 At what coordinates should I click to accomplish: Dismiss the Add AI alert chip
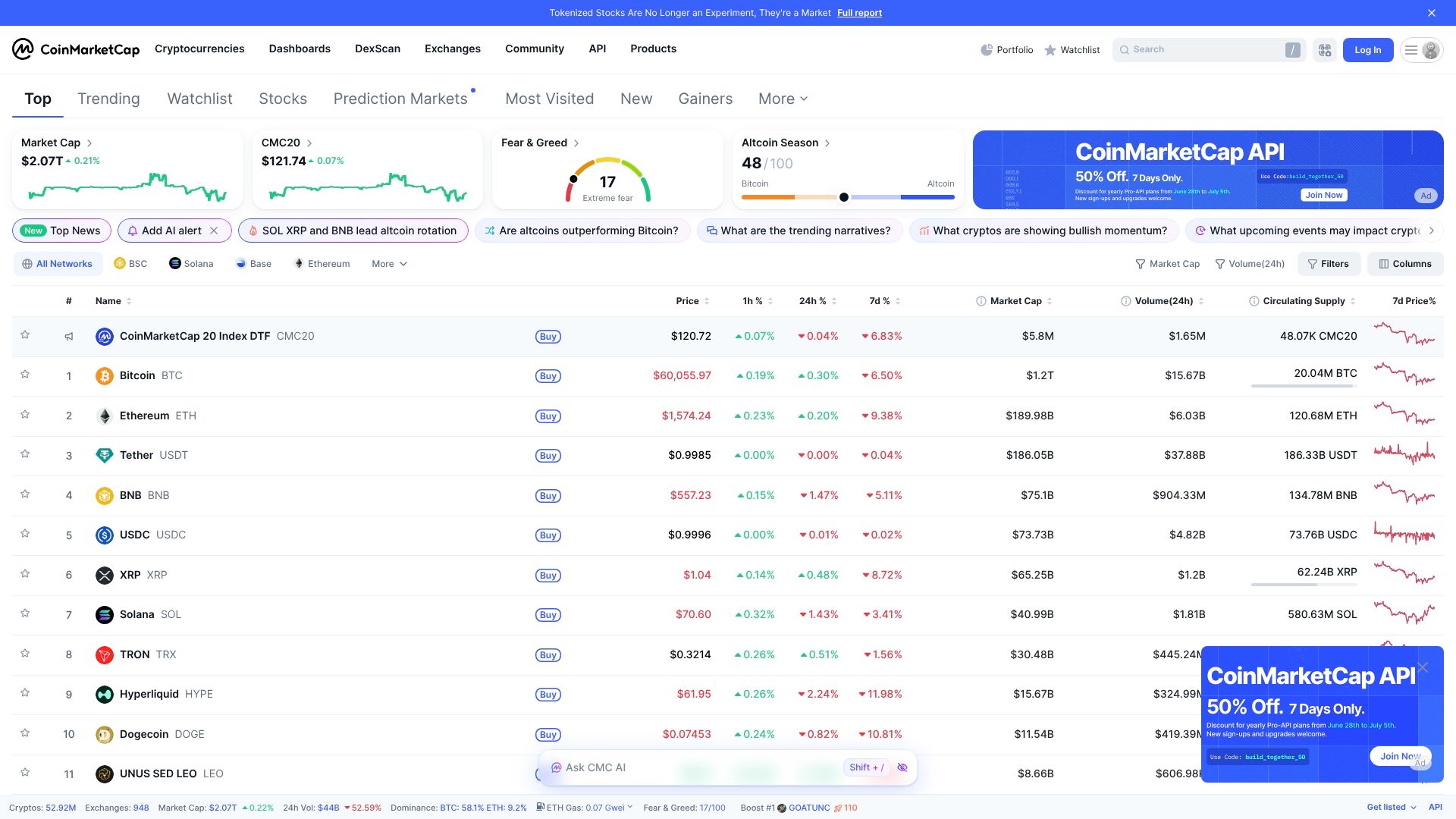click(x=214, y=231)
